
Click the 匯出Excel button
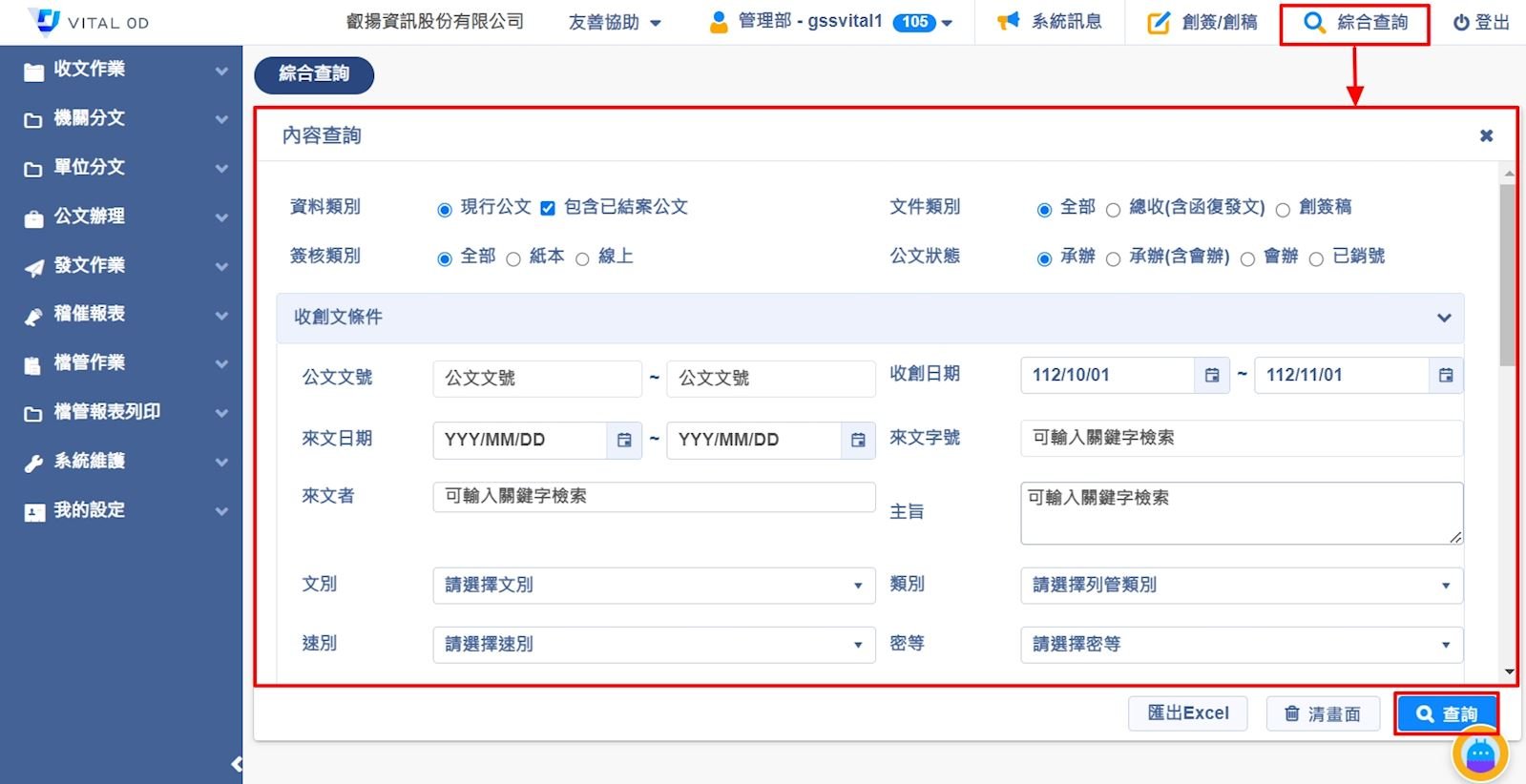1187,713
